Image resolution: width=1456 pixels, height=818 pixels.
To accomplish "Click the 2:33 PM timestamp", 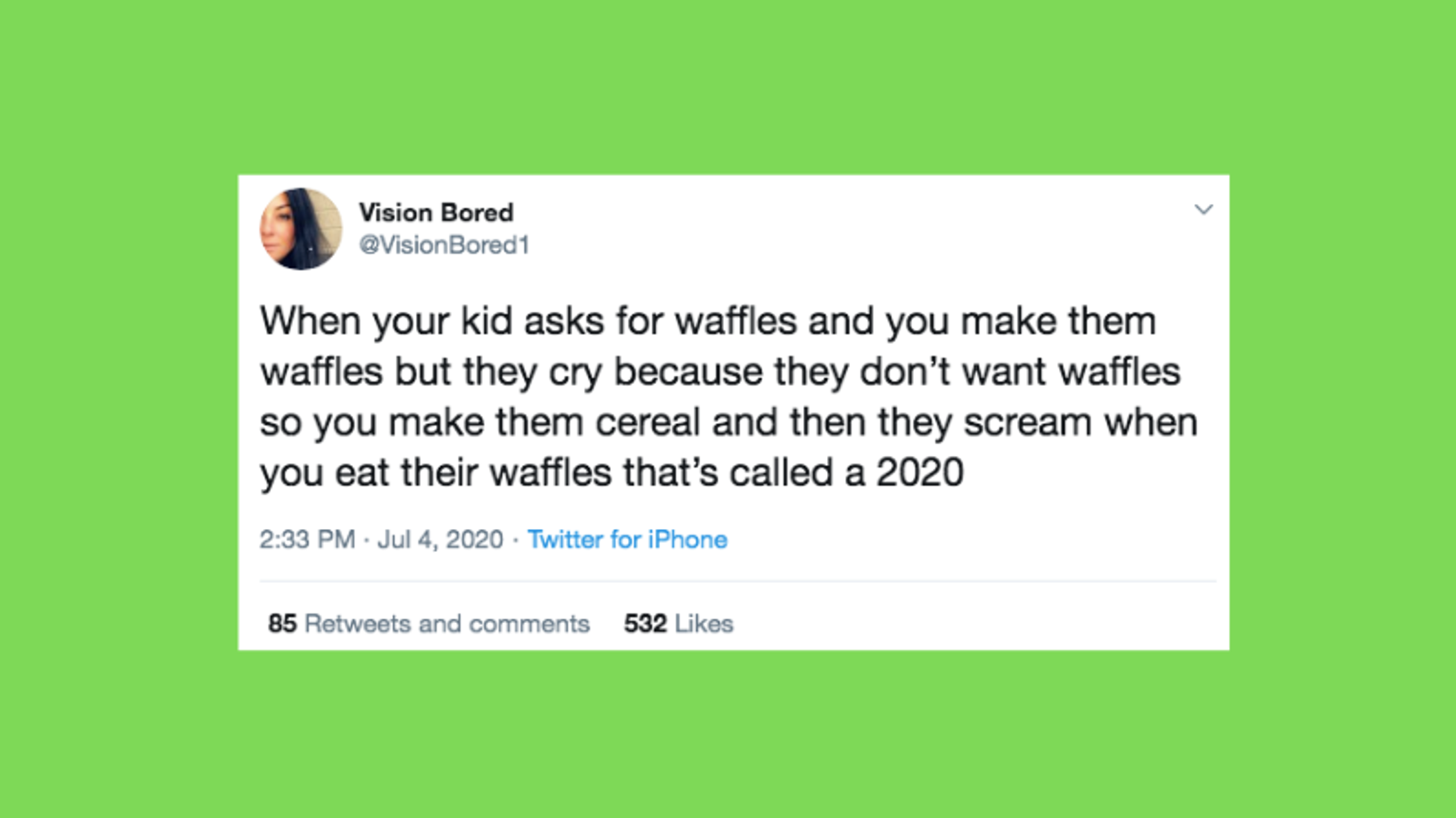I will tap(307, 540).
